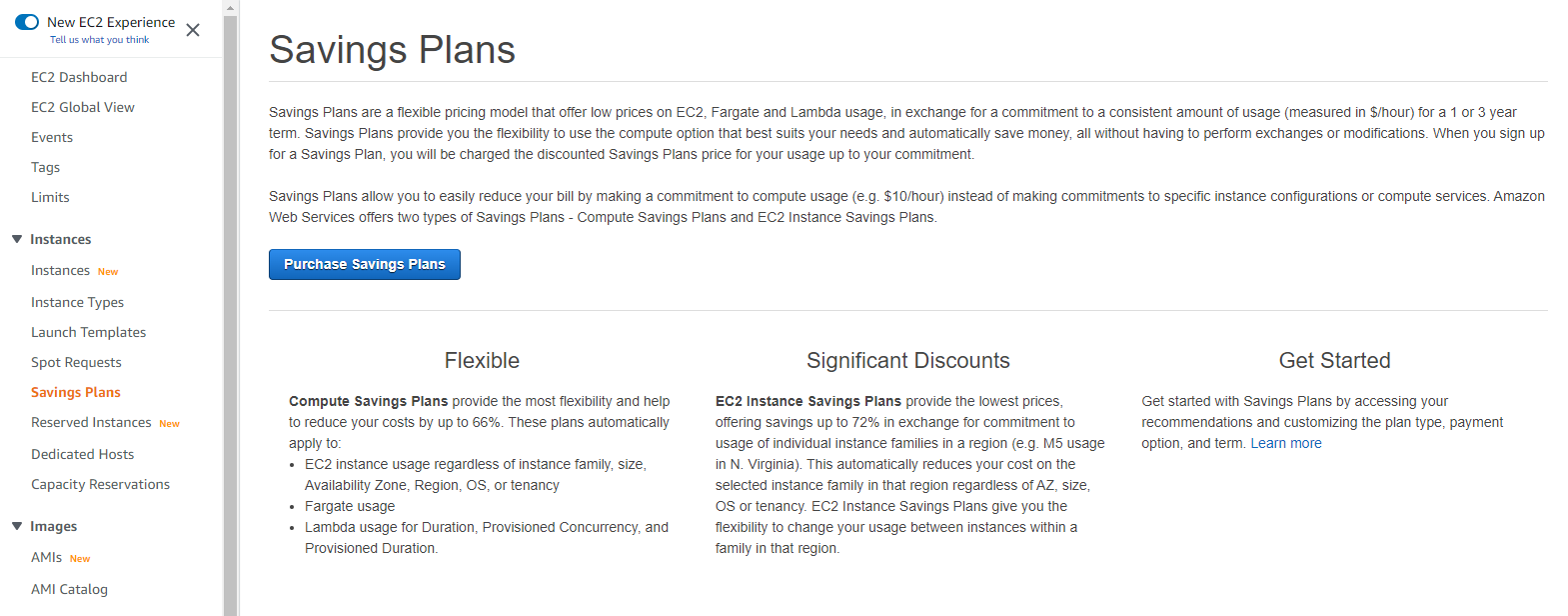Click the Purchase Savings Plans button
1568x616 pixels.
(x=364, y=264)
